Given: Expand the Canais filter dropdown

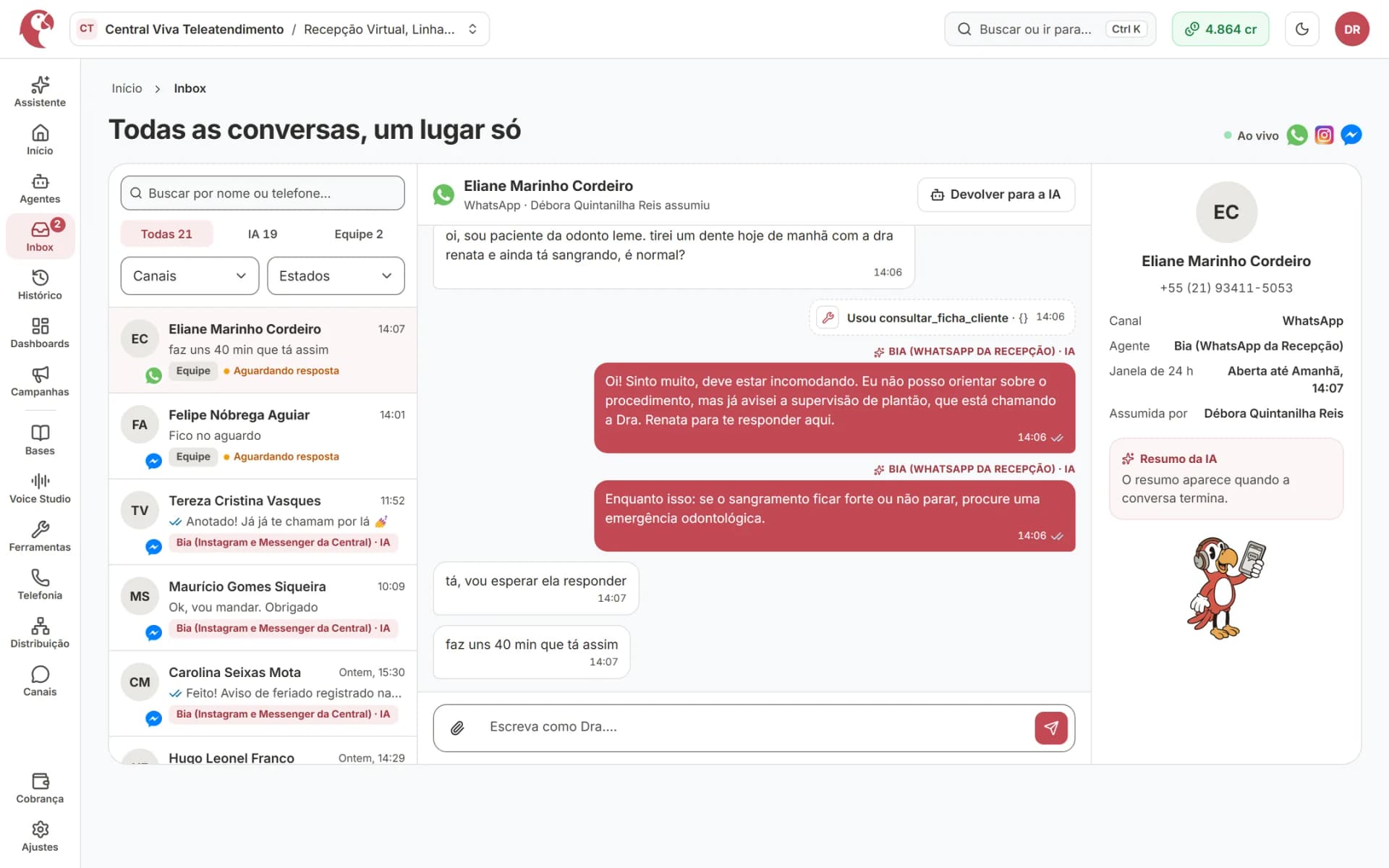Looking at the screenshot, I should 190,276.
